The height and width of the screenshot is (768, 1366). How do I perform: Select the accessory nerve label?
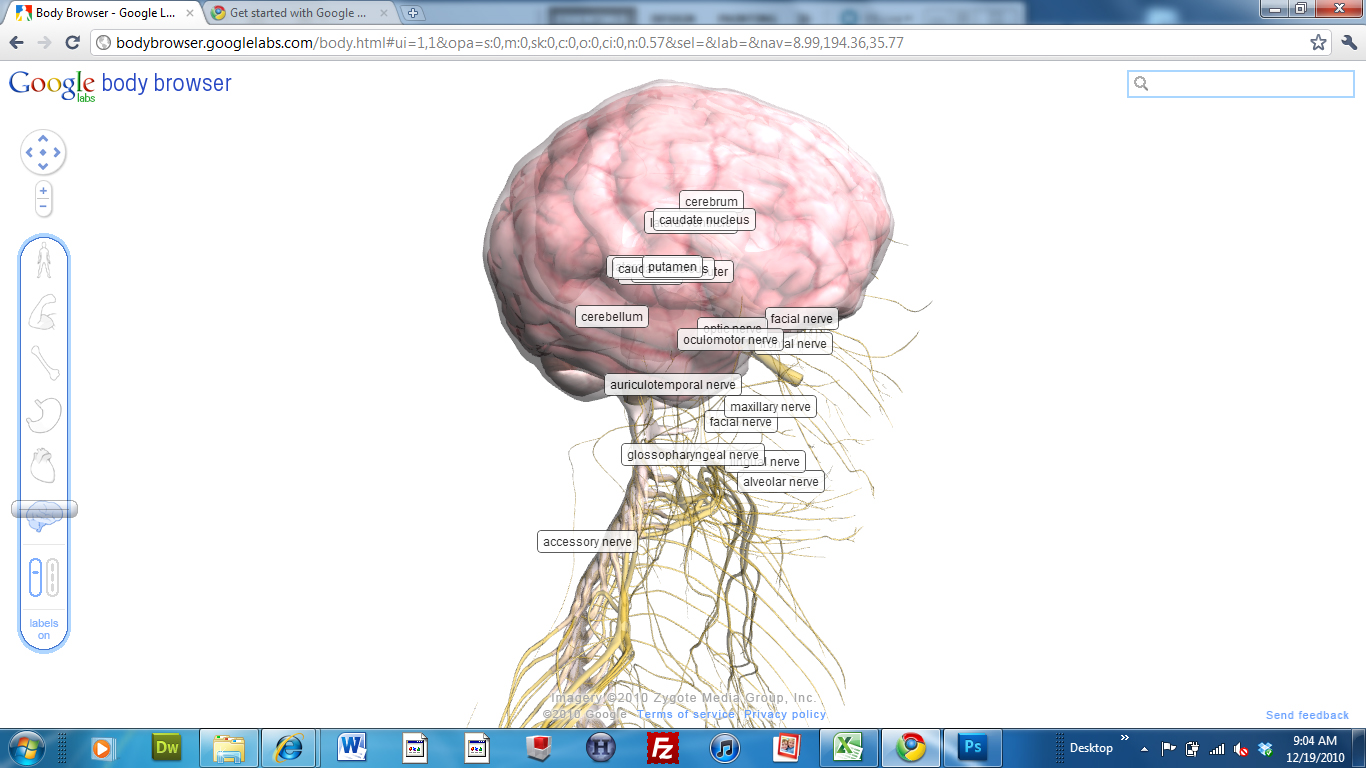pos(588,542)
